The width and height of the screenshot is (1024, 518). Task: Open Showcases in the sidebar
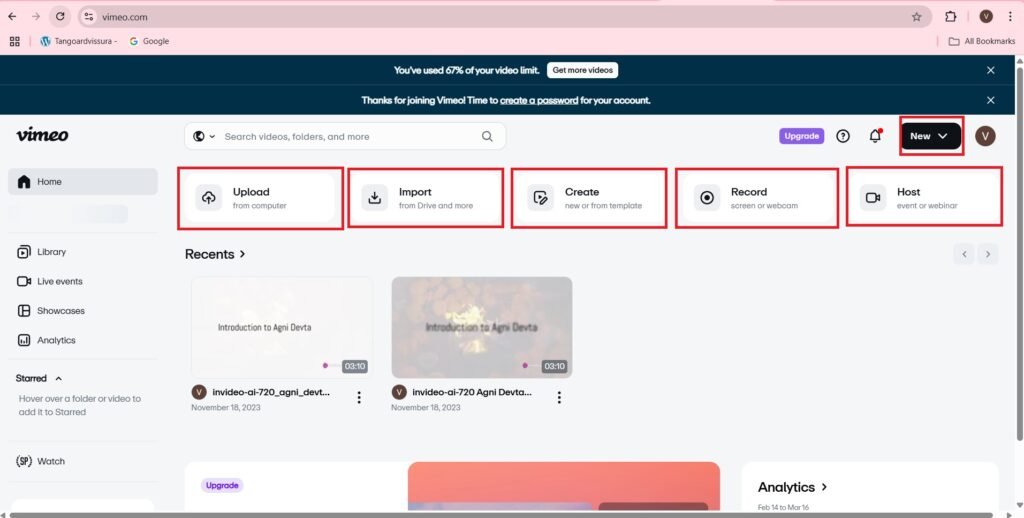point(51,310)
